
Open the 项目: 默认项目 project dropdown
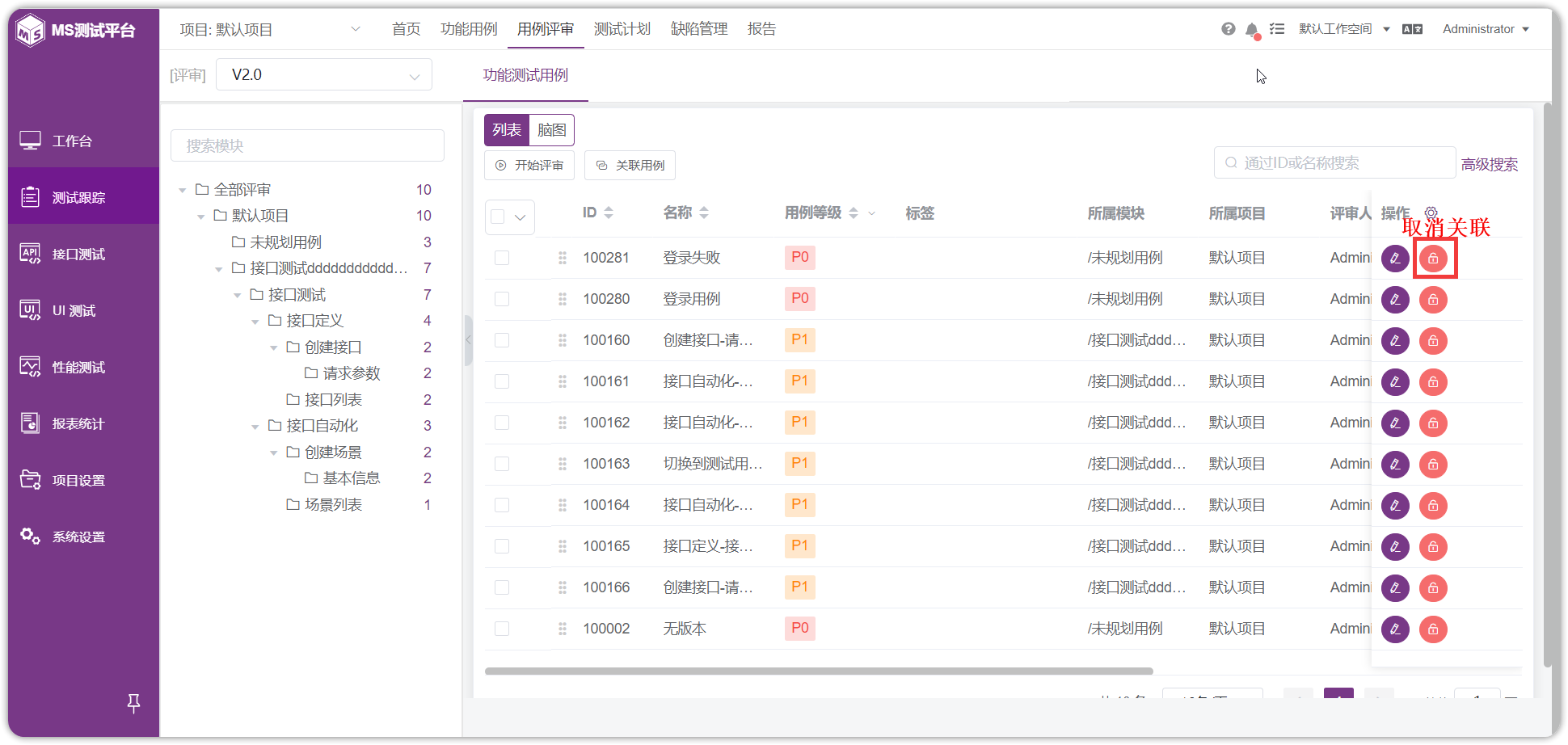coord(270,30)
